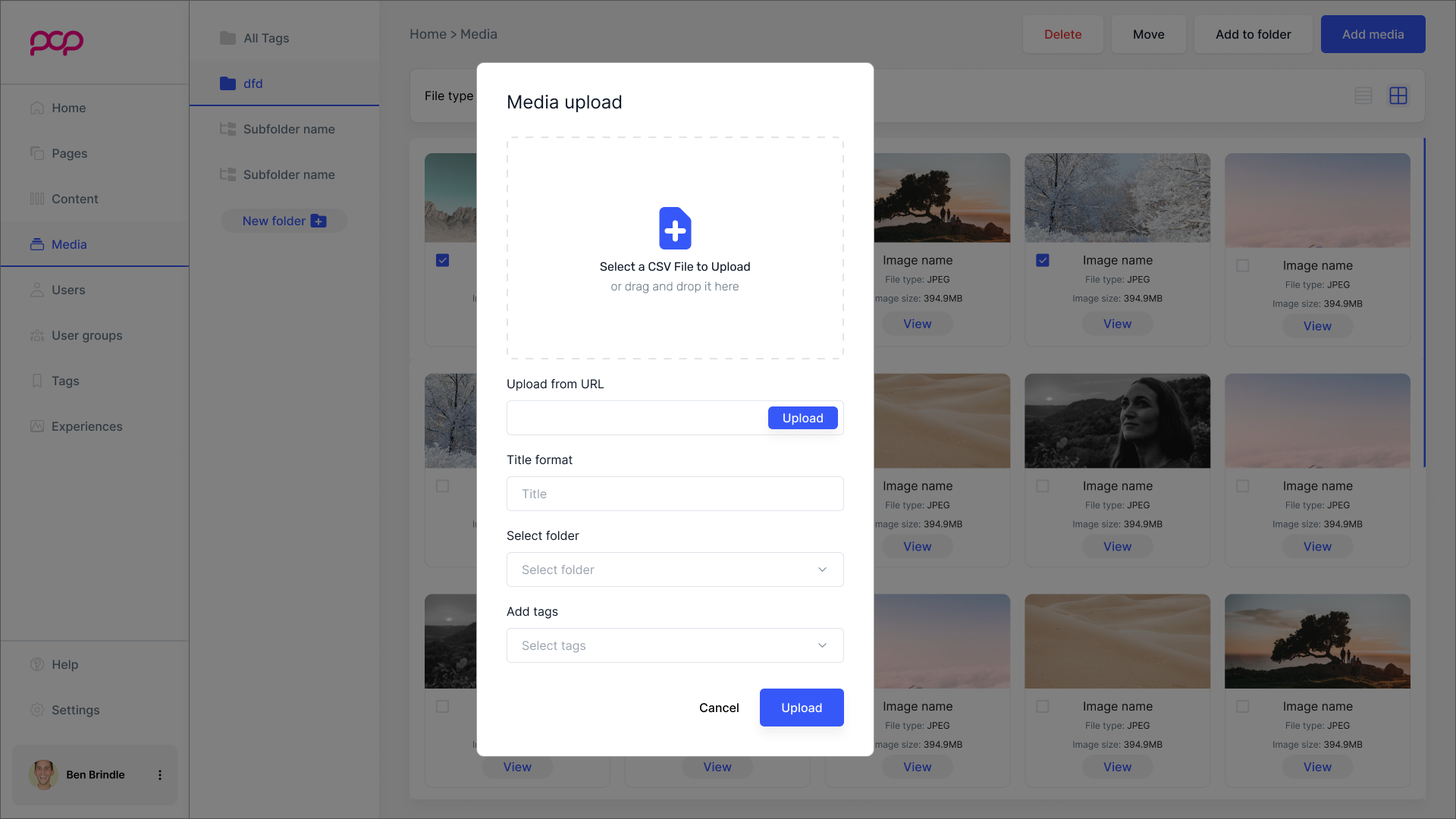Click the vertical scrollbar of media grid
This screenshot has width=1456, height=819.
(x=1425, y=303)
